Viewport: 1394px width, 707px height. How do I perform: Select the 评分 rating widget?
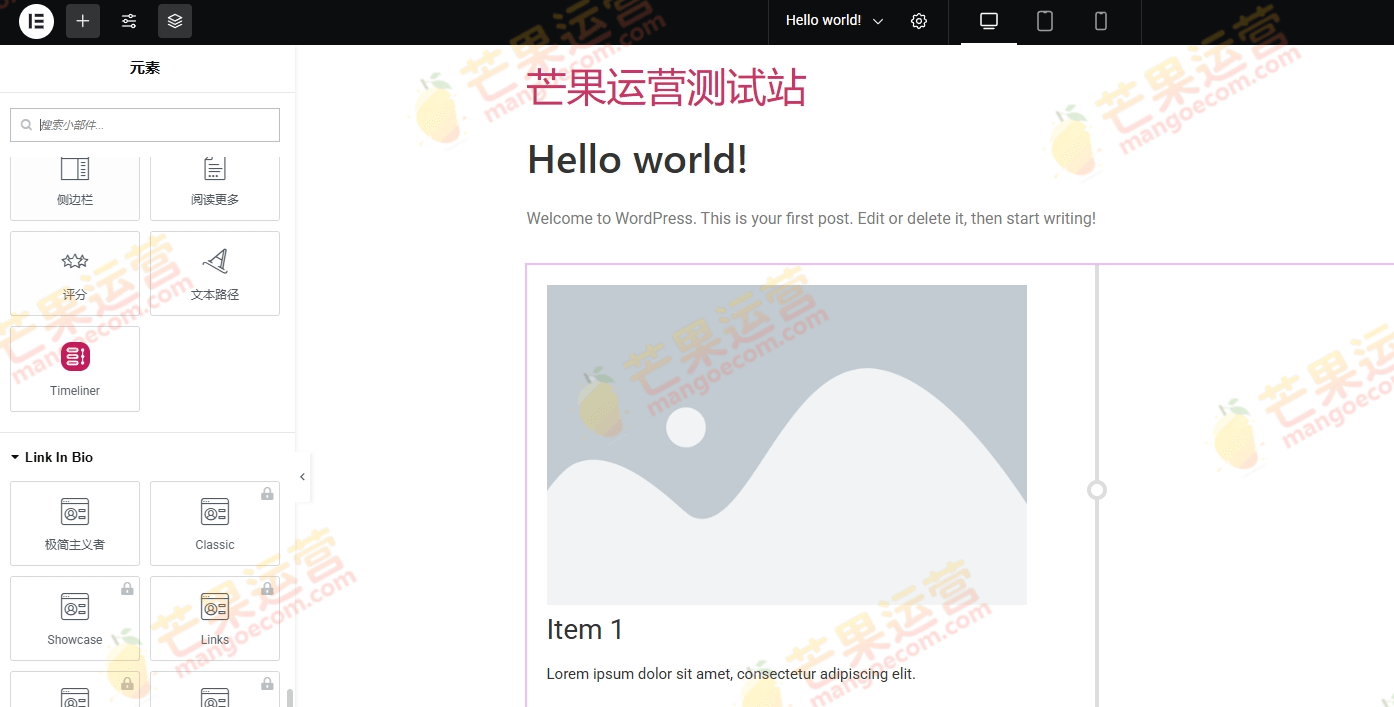pyautogui.click(x=74, y=273)
